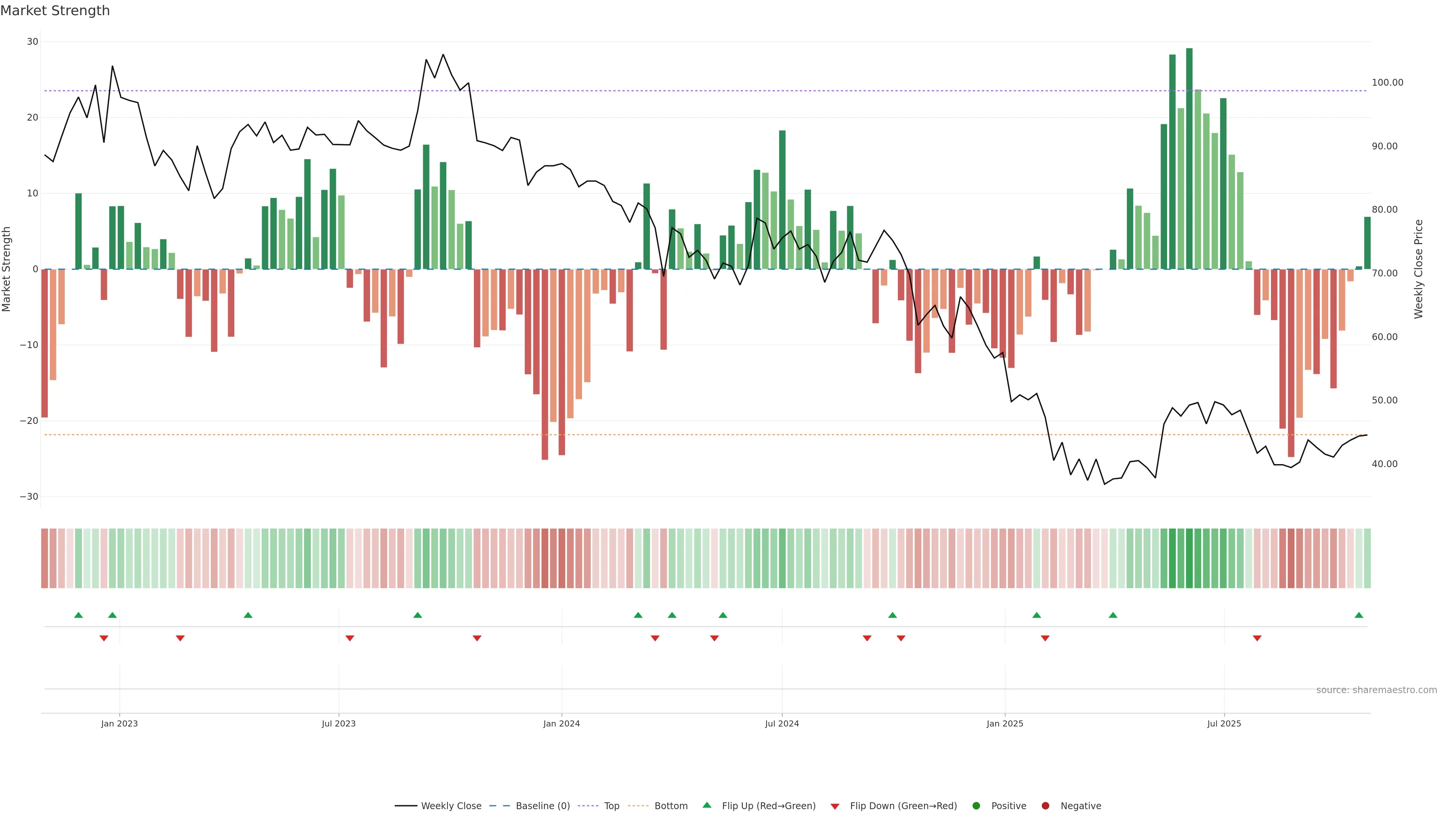1456x819 pixels.
Task: Click the darkest green heatmap strip cell
Action: point(1189,558)
